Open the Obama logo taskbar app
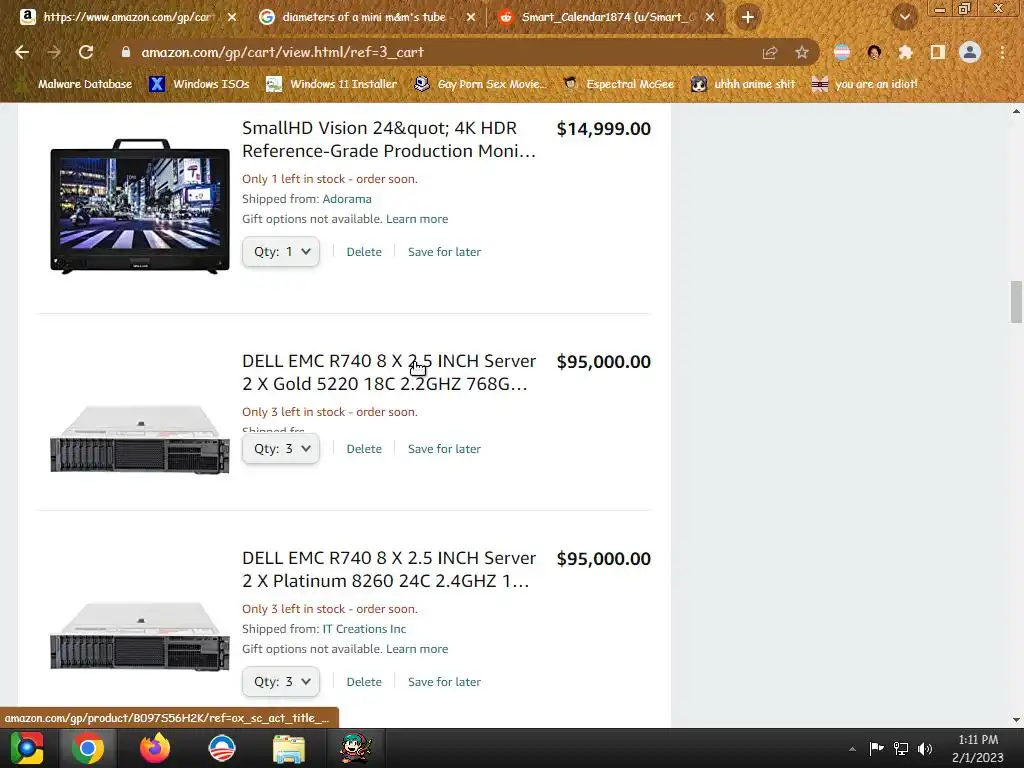The width and height of the screenshot is (1024, 768). (221, 748)
